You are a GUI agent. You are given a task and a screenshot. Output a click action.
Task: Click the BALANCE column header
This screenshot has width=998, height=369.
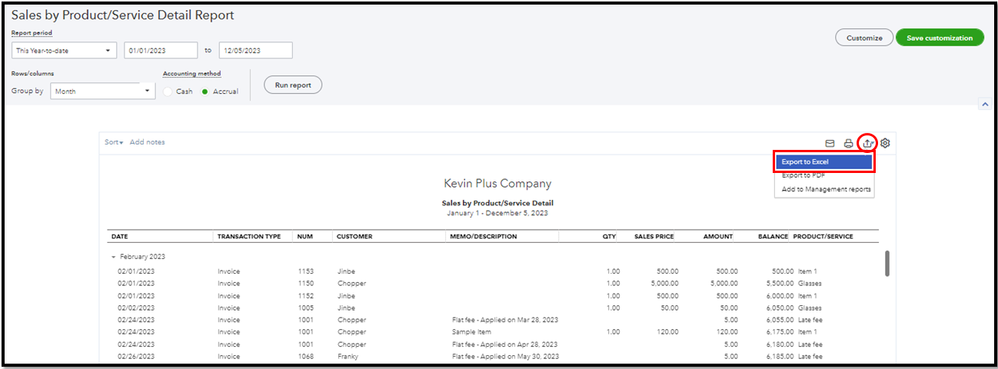point(773,237)
